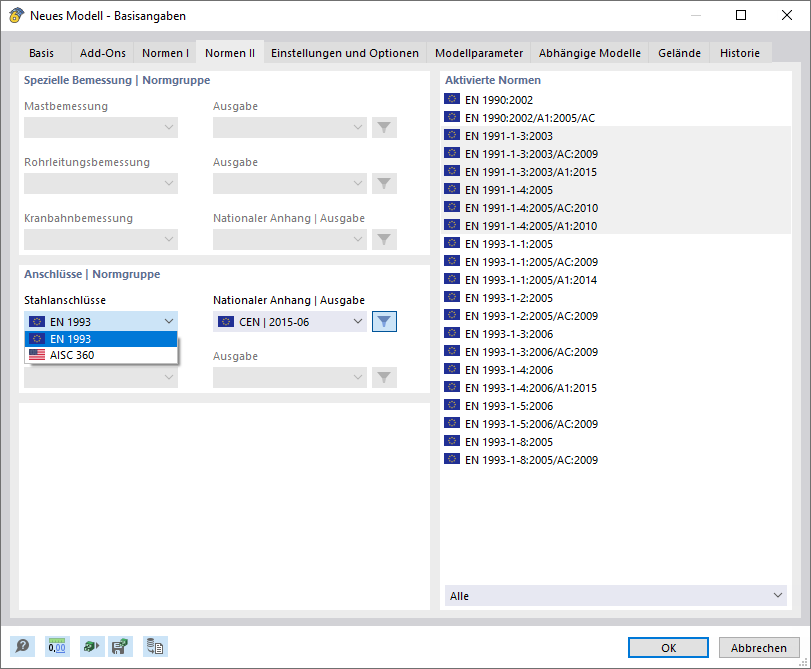
Task: Open the national annex filter funnel icon
Action: click(384, 322)
